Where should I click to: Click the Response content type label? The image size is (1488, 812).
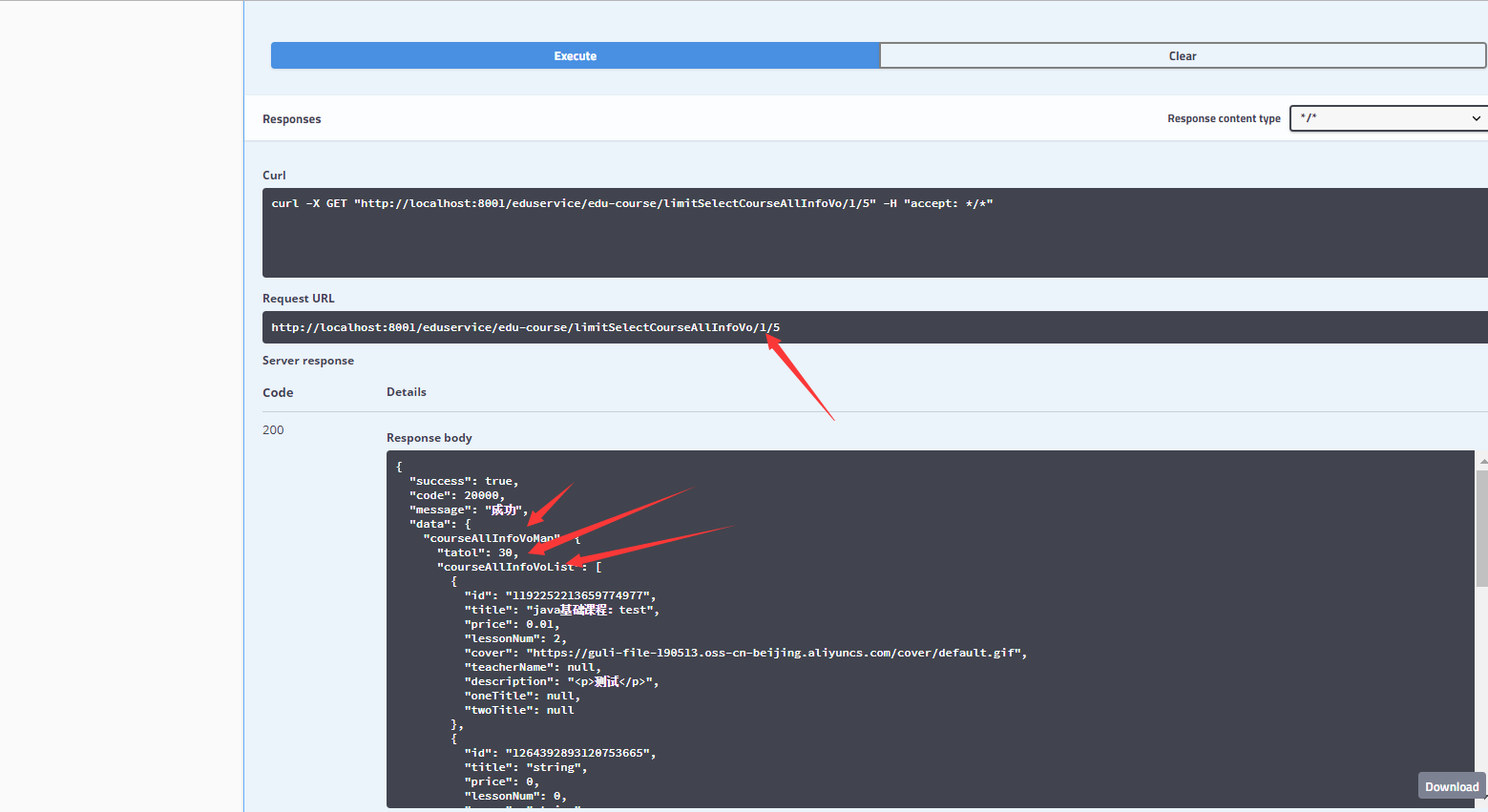(x=1224, y=119)
